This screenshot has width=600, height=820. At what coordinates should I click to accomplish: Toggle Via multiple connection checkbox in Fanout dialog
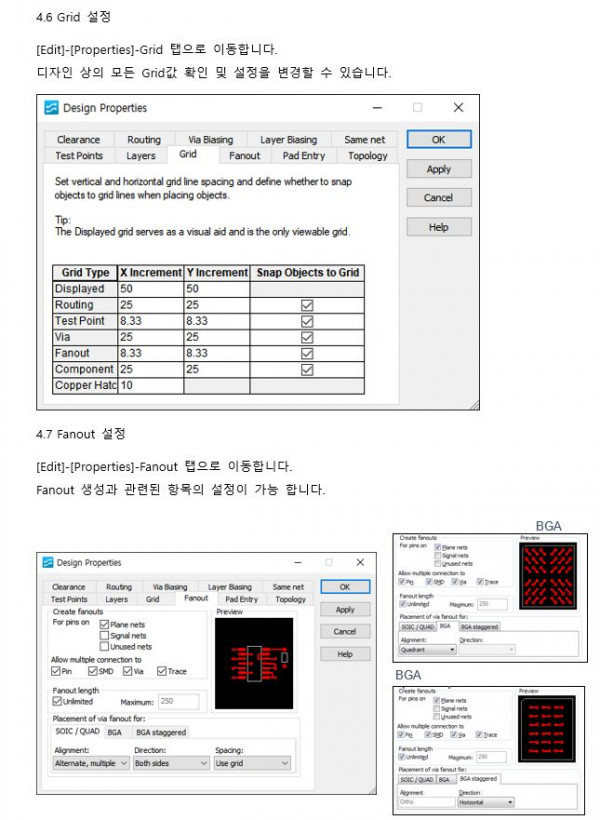(128, 671)
